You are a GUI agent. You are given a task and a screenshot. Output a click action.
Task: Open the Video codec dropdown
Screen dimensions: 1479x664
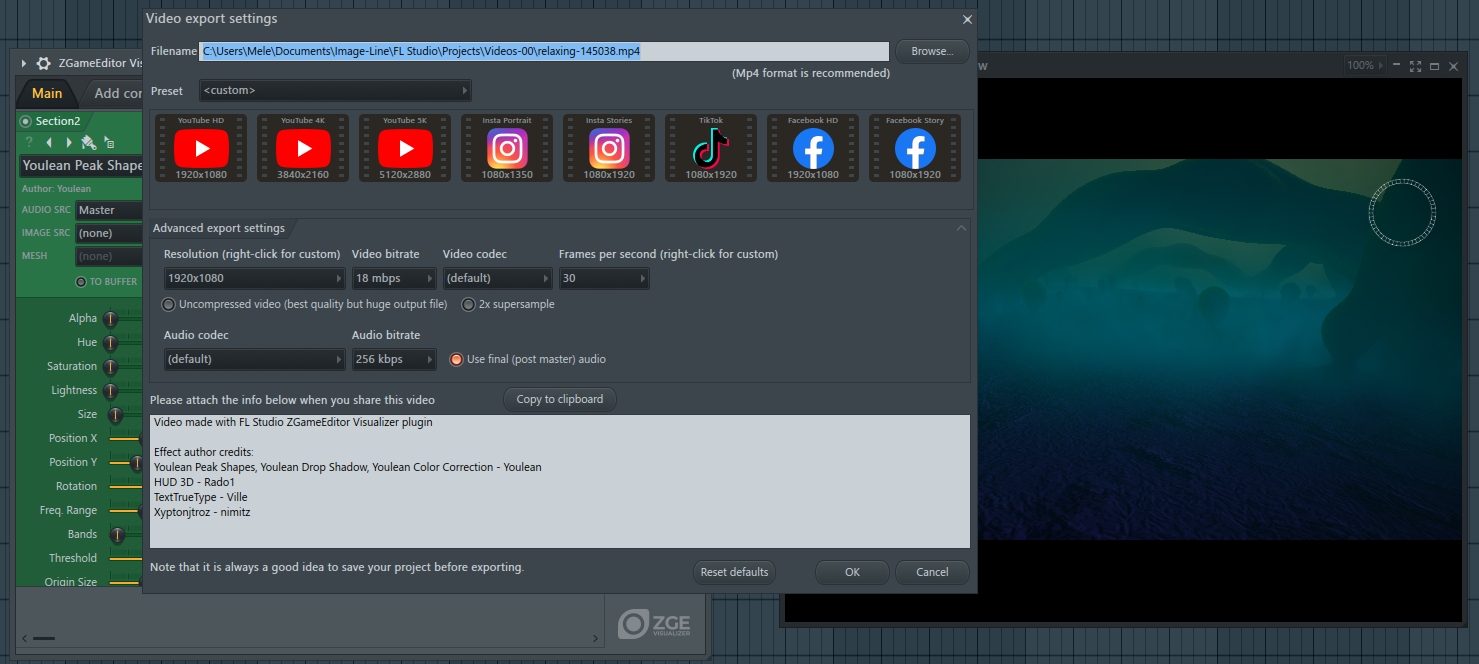[x=498, y=278]
